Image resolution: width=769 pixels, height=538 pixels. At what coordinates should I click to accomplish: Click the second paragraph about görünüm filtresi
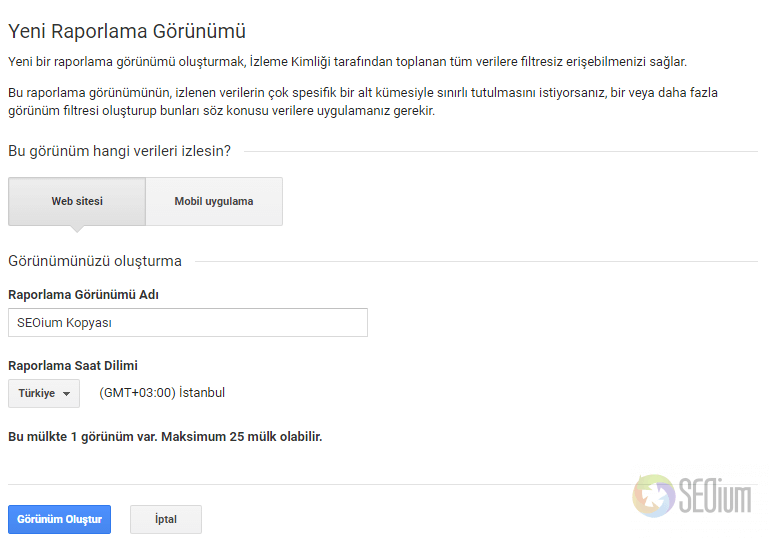point(363,102)
